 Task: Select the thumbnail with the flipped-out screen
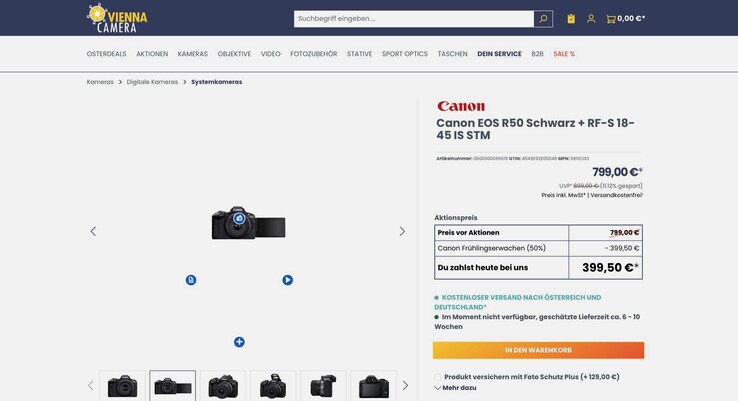pyautogui.click(x=173, y=386)
